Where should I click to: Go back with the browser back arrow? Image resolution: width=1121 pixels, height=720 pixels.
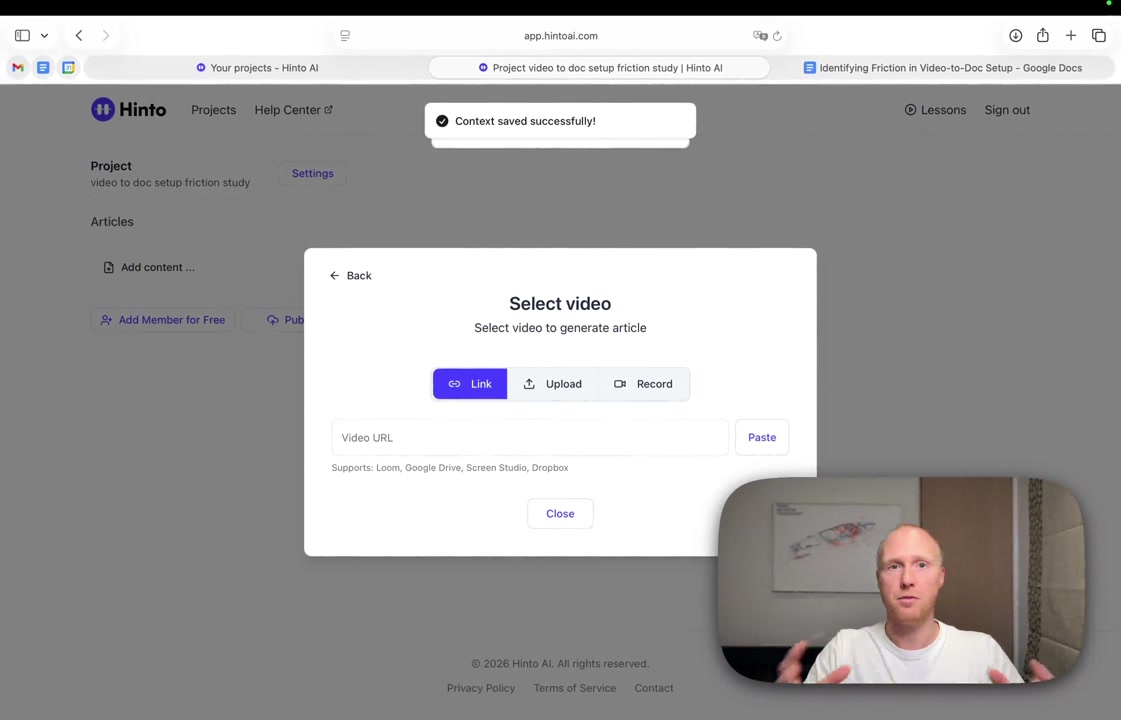[x=79, y=35]
